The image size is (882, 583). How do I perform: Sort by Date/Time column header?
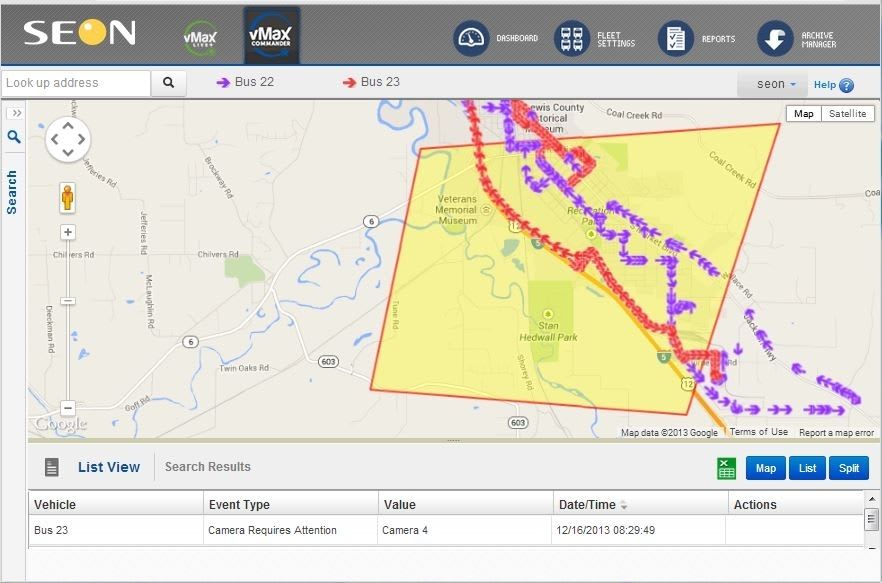point(594,505)
